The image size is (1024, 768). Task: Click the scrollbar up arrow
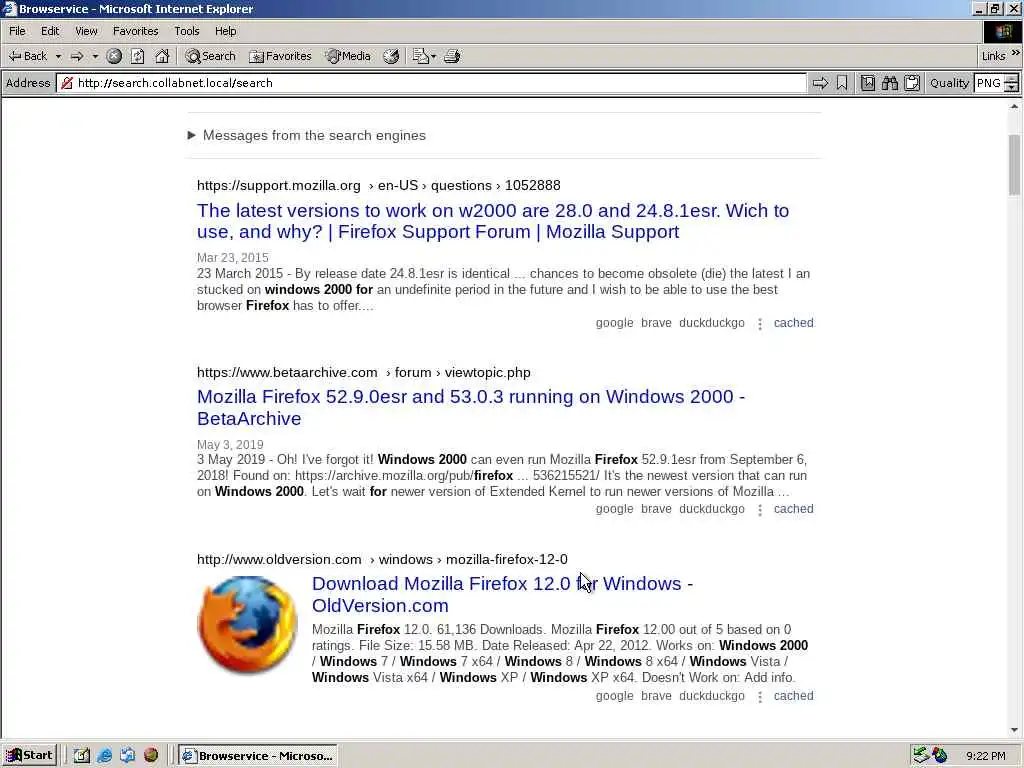tap(1014, 106)
